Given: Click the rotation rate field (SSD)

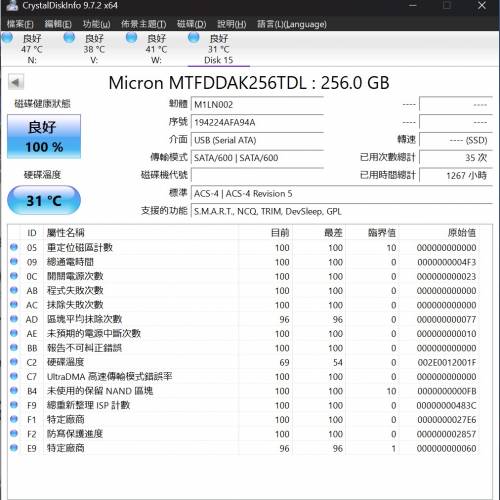Looking at the screenshot, I should pyautogui.click(x=456, y=140).
